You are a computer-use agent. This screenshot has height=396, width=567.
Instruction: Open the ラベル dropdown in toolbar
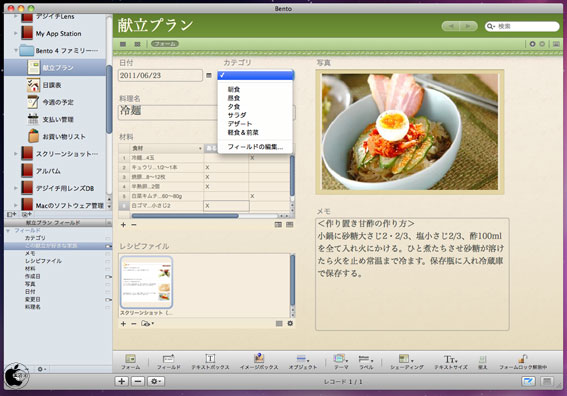coord(366,362)
